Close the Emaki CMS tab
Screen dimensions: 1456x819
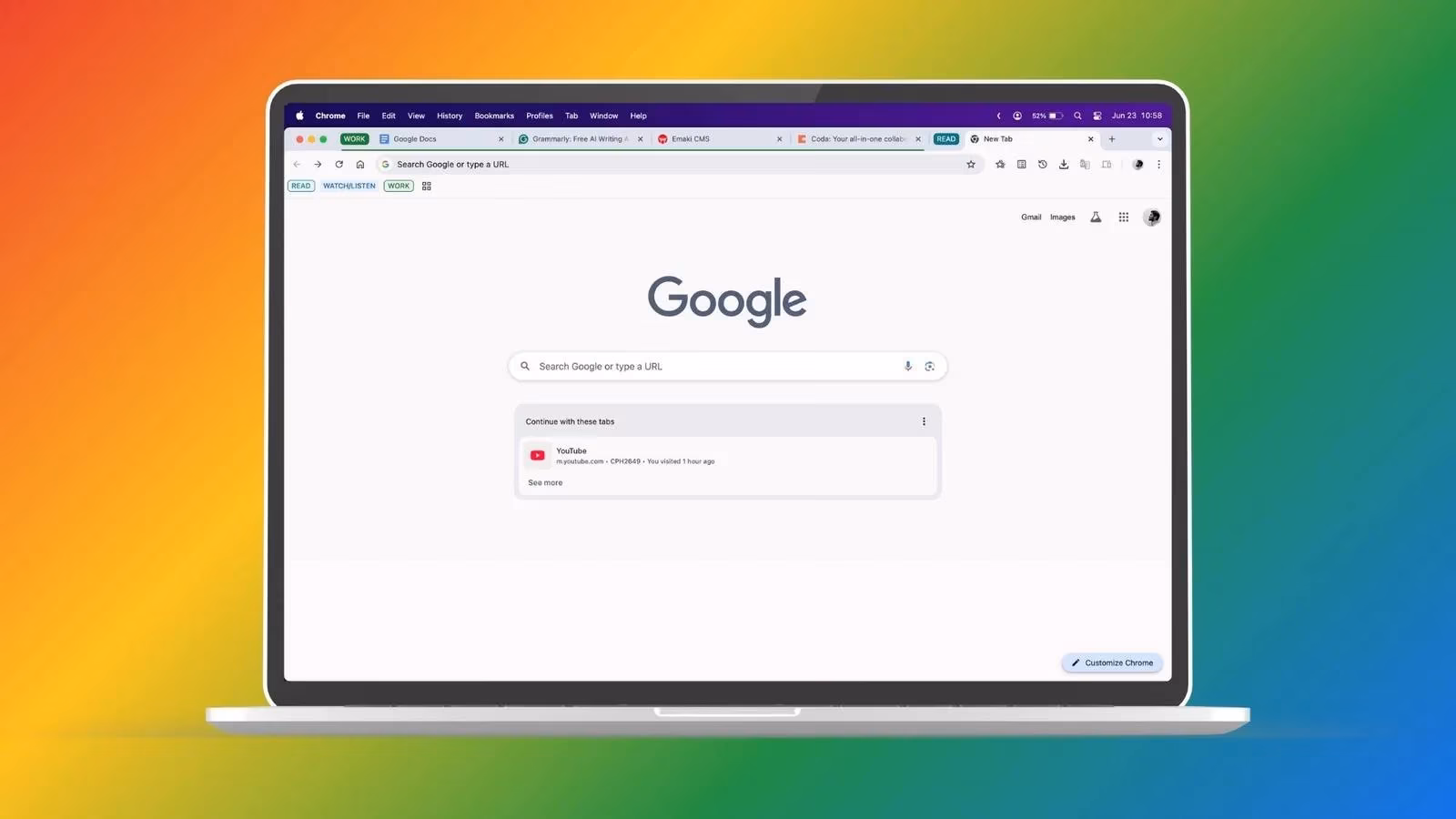(x=779, y=139)
